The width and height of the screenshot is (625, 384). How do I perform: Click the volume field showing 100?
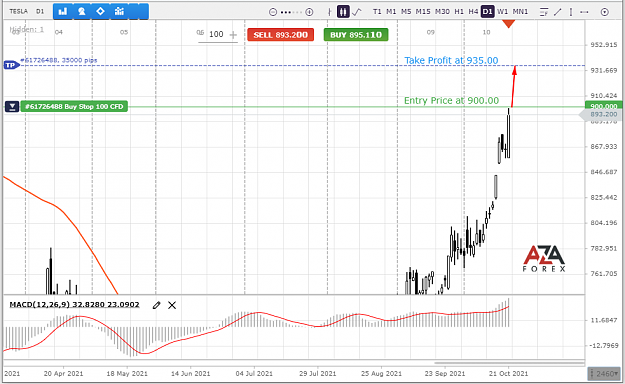coord(216,34)
